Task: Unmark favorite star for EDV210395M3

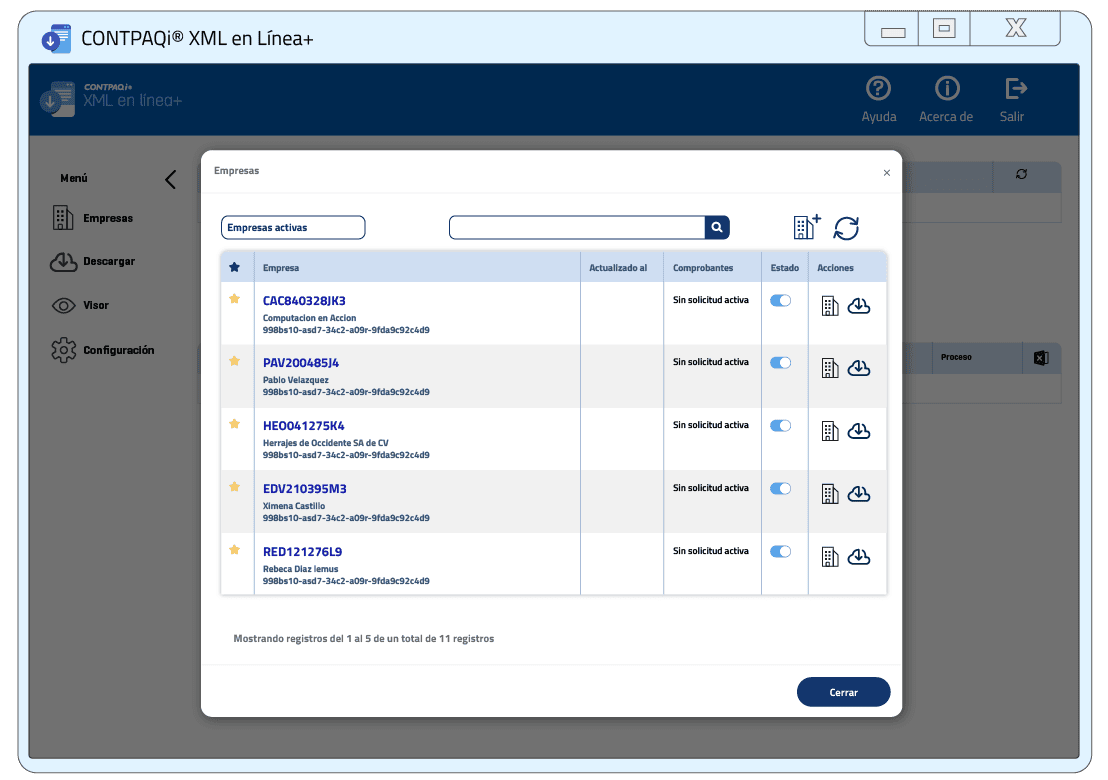Action: click(x=235, y=487)
